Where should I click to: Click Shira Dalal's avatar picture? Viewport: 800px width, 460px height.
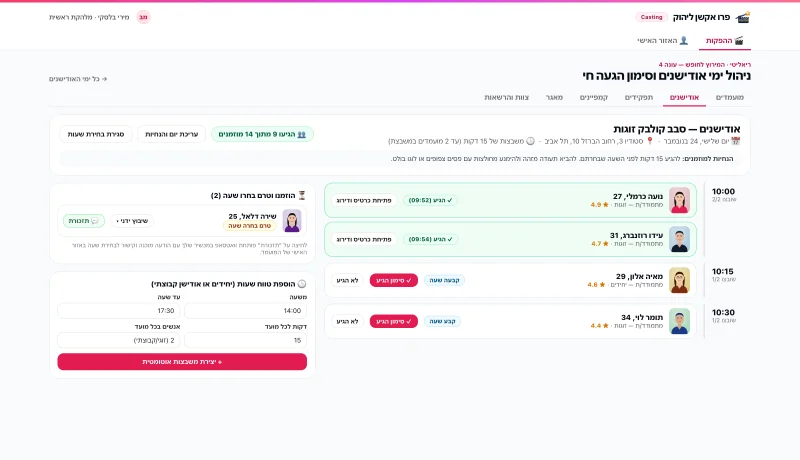coord(292,221)
